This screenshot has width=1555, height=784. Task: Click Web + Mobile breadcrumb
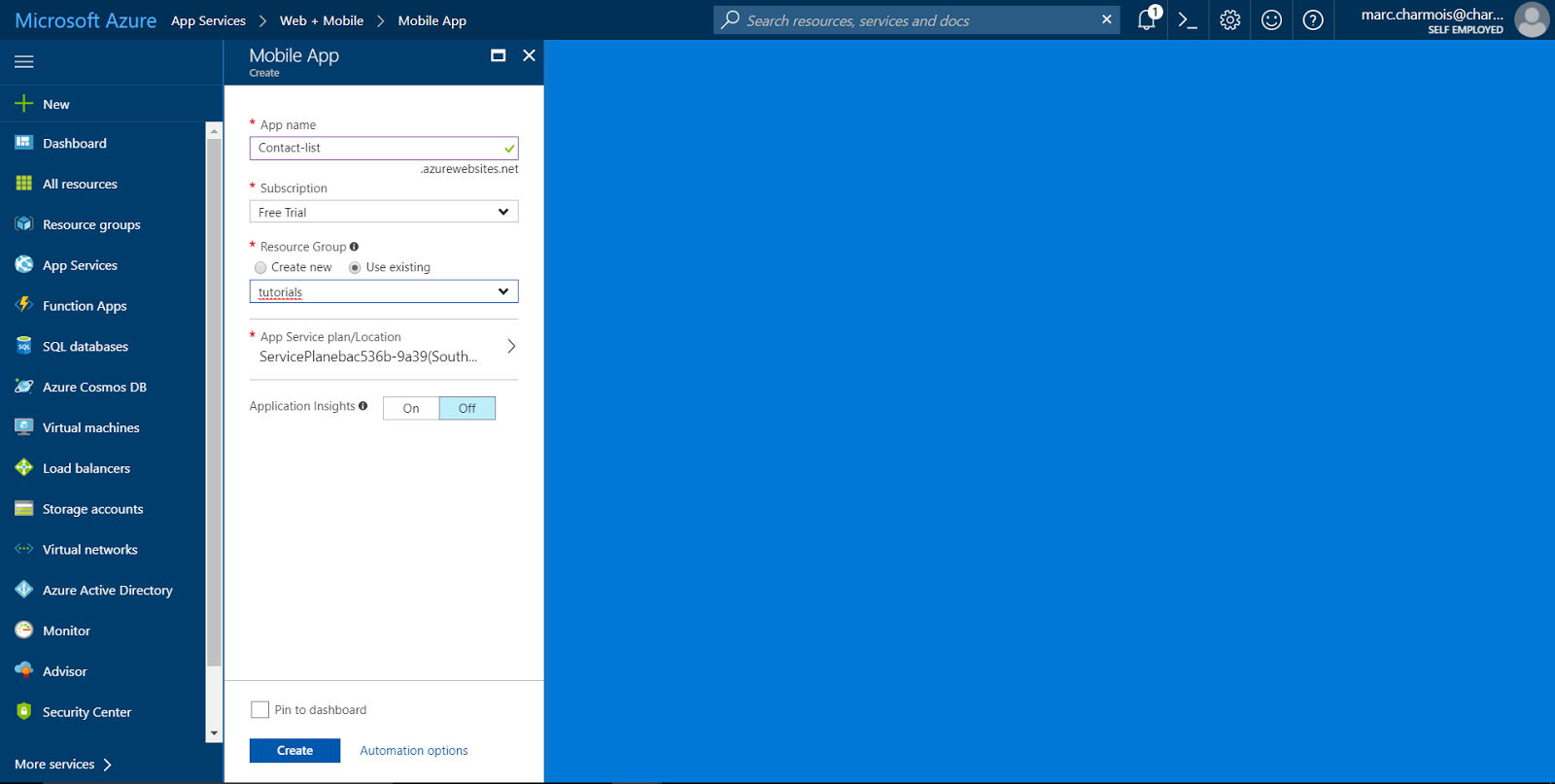point(322,20)
